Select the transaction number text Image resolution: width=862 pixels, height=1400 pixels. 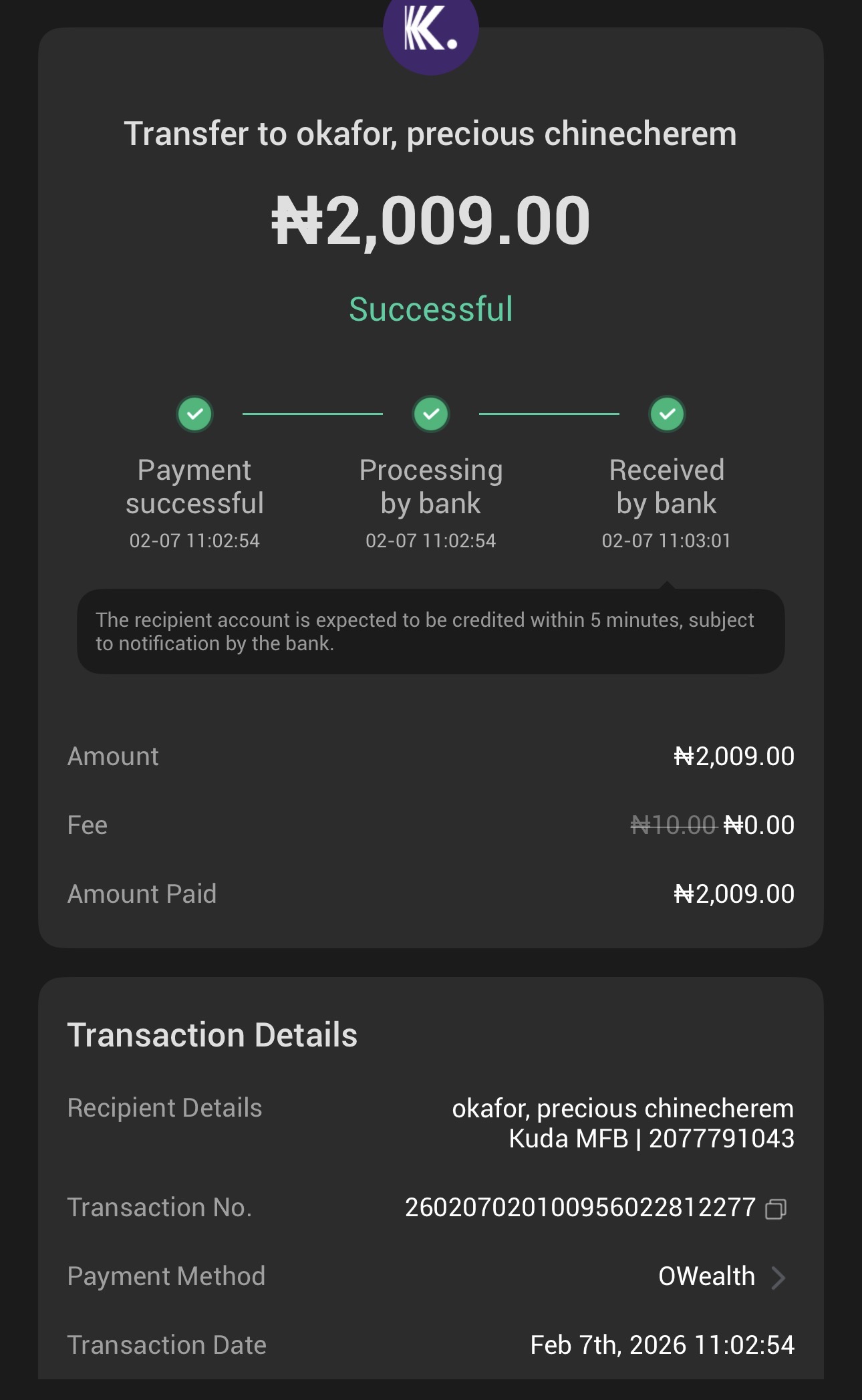[579, 1208]
